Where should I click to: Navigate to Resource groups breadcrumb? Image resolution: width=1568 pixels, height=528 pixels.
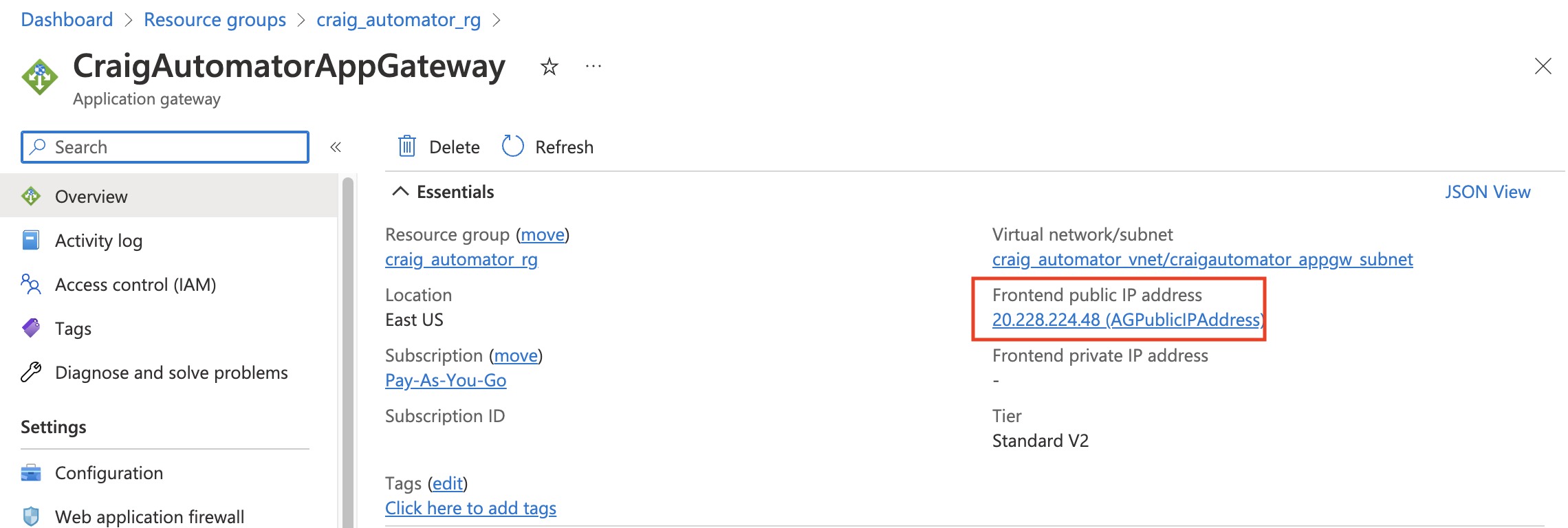coord(215,20)
